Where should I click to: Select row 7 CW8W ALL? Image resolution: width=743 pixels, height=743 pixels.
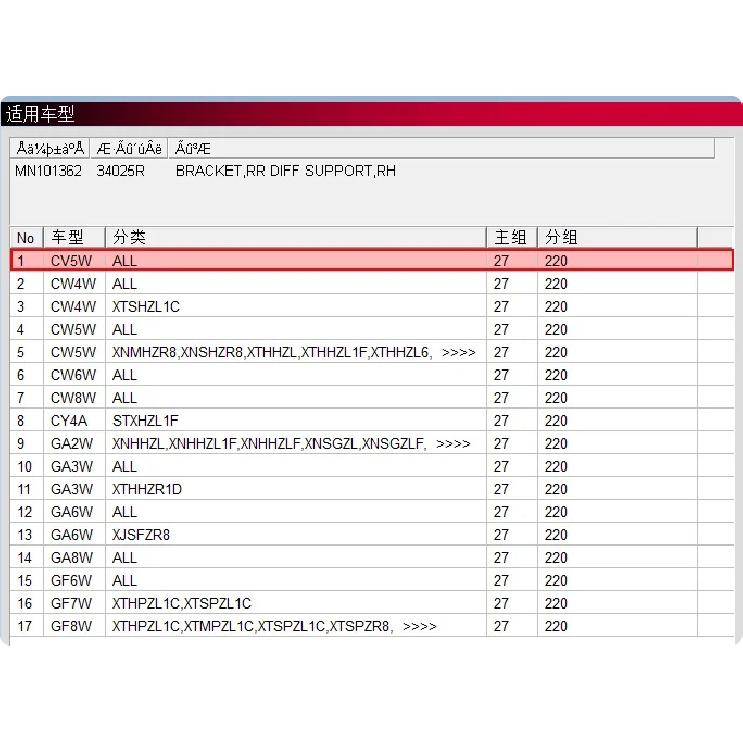[x=372, y=398]
